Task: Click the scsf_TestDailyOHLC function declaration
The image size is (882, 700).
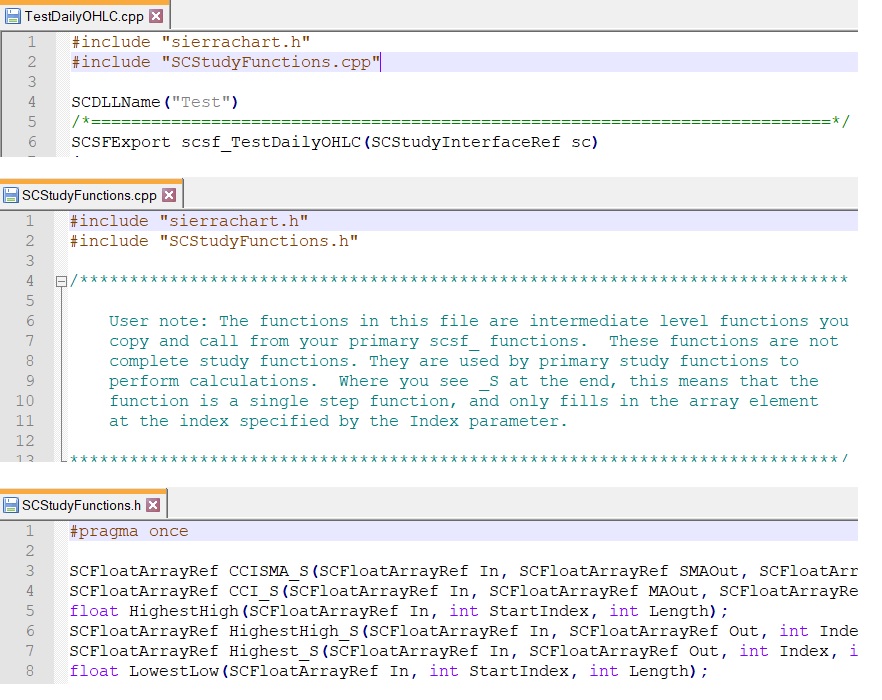Action: [335, 142]
